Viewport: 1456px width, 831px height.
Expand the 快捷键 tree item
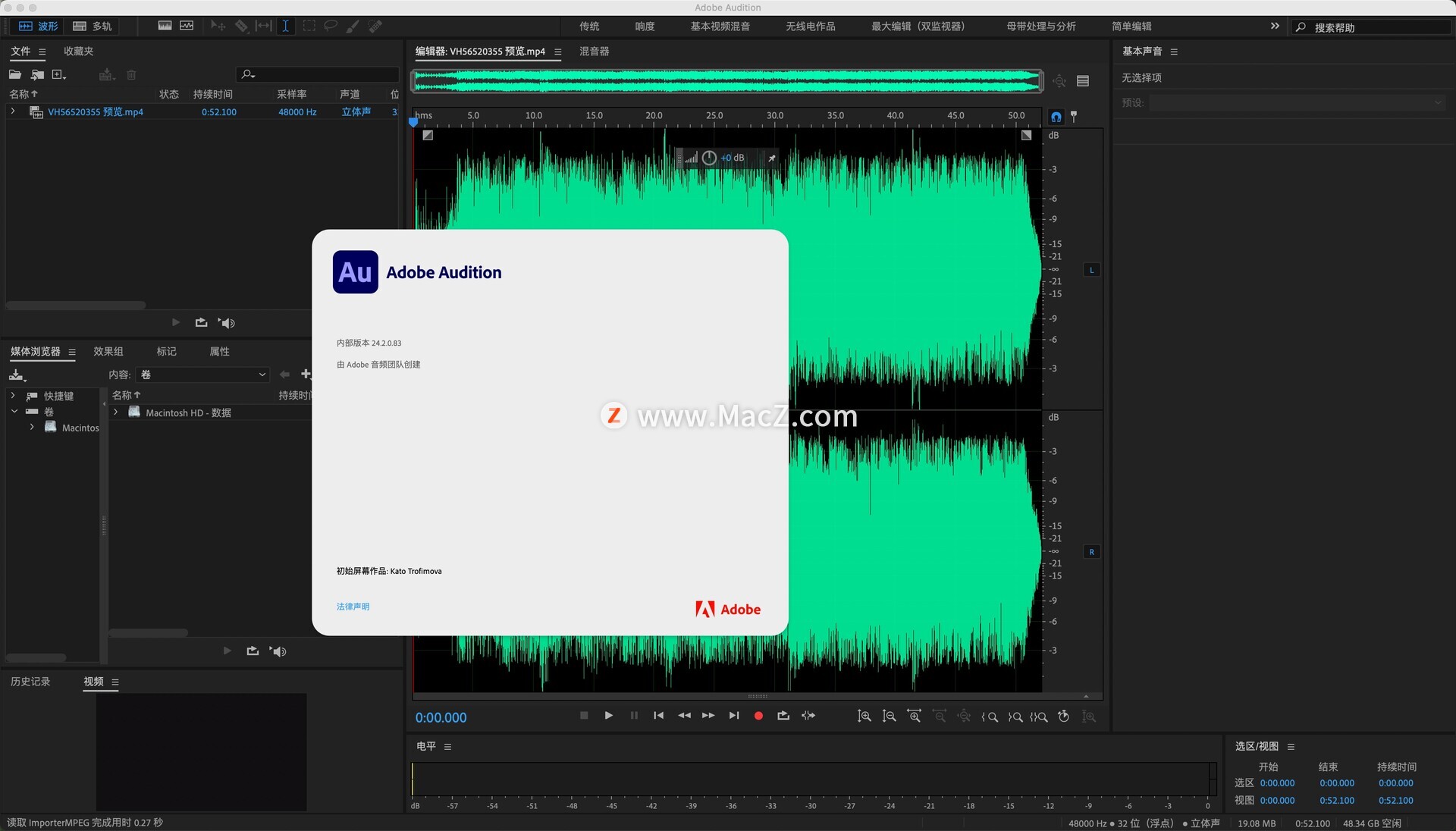[x=13, y=396]
